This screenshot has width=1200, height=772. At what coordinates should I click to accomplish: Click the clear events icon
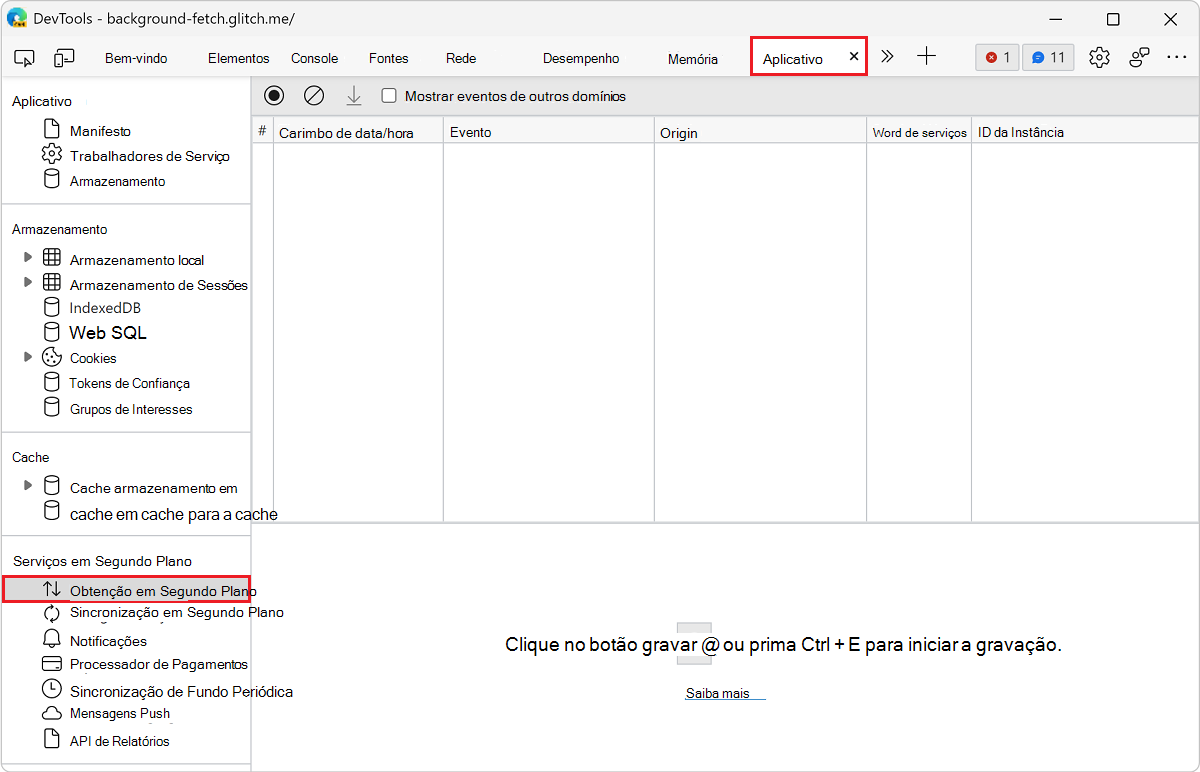[314, 96]
